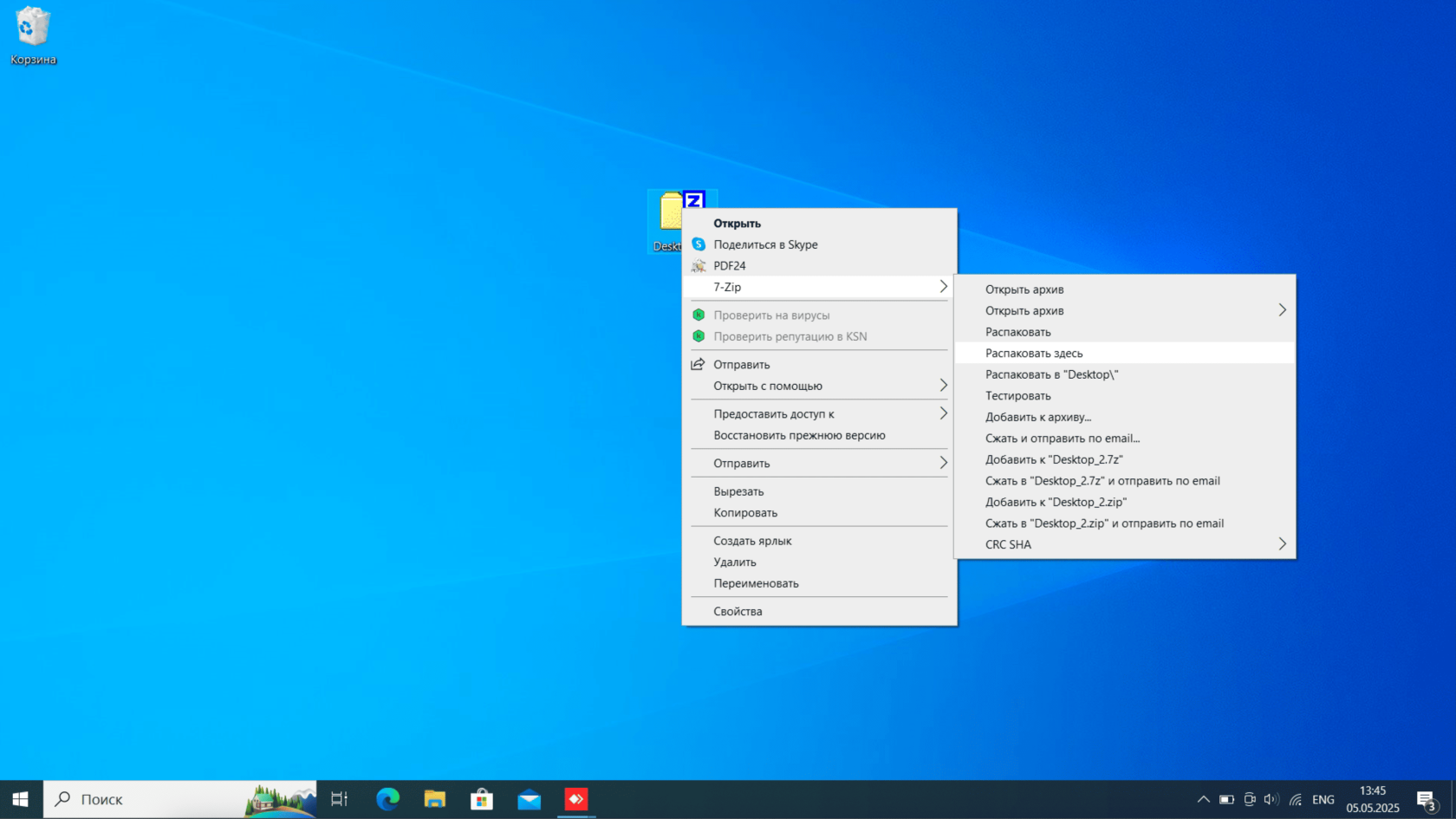Choose Вырезать in the context menu
1456x819 pixels.
819,491
